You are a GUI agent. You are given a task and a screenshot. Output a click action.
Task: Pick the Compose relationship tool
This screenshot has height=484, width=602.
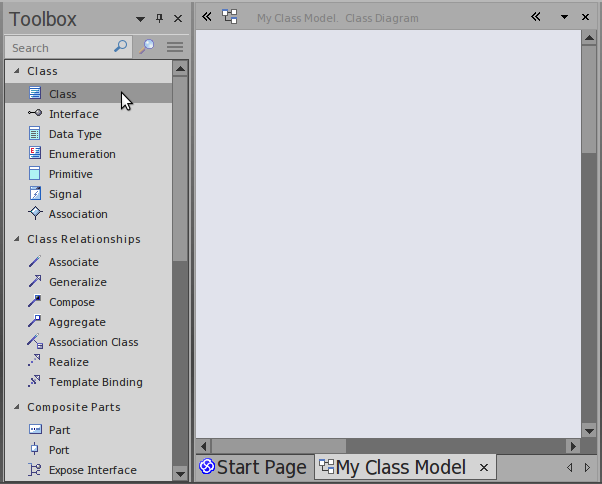coord(71,302)
